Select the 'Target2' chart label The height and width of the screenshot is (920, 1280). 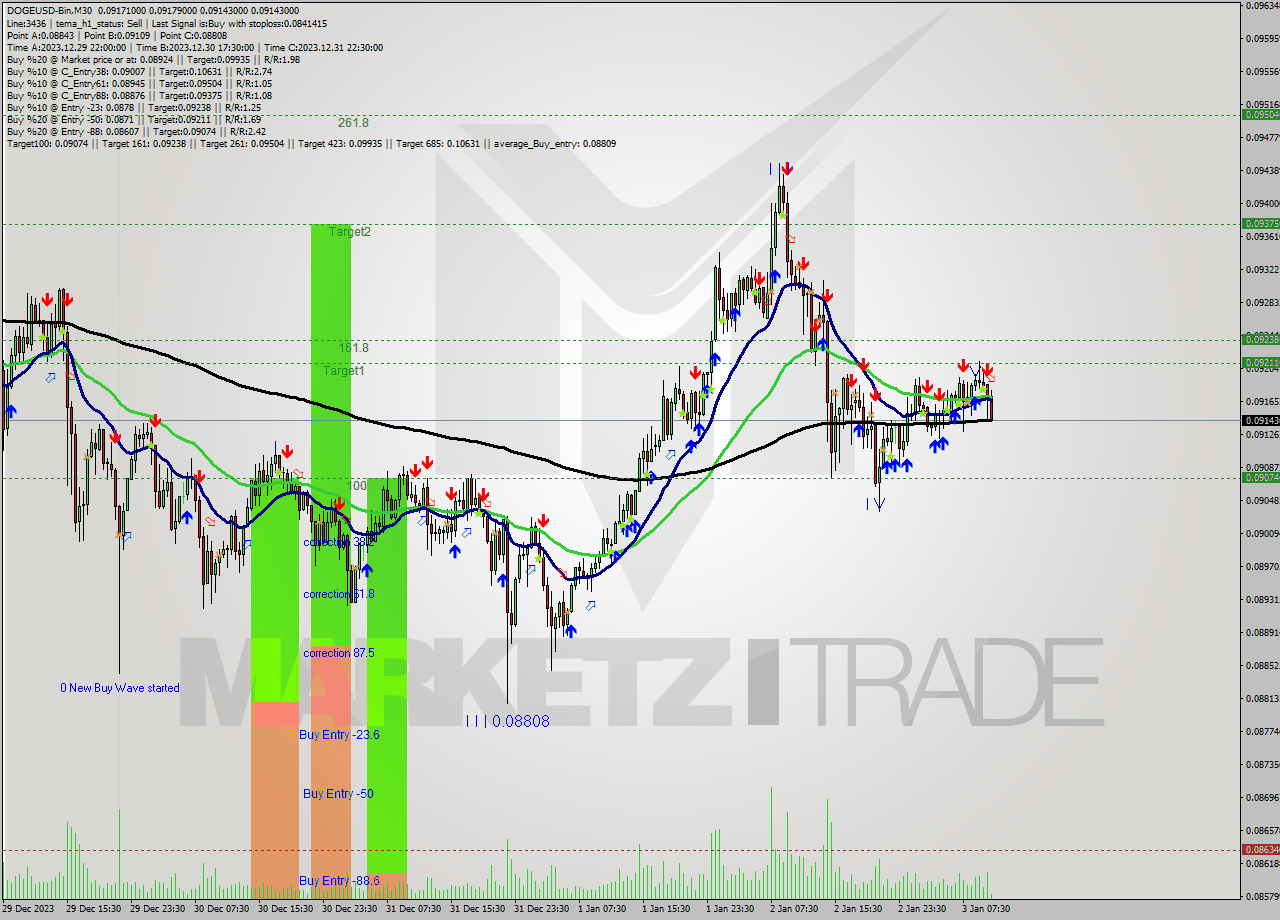(x=350, y=231)
